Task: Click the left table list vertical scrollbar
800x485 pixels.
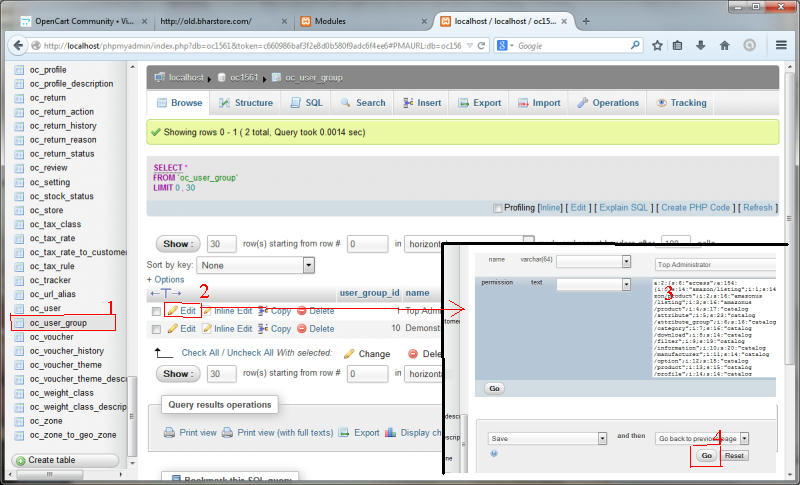Action: [133, 418]
